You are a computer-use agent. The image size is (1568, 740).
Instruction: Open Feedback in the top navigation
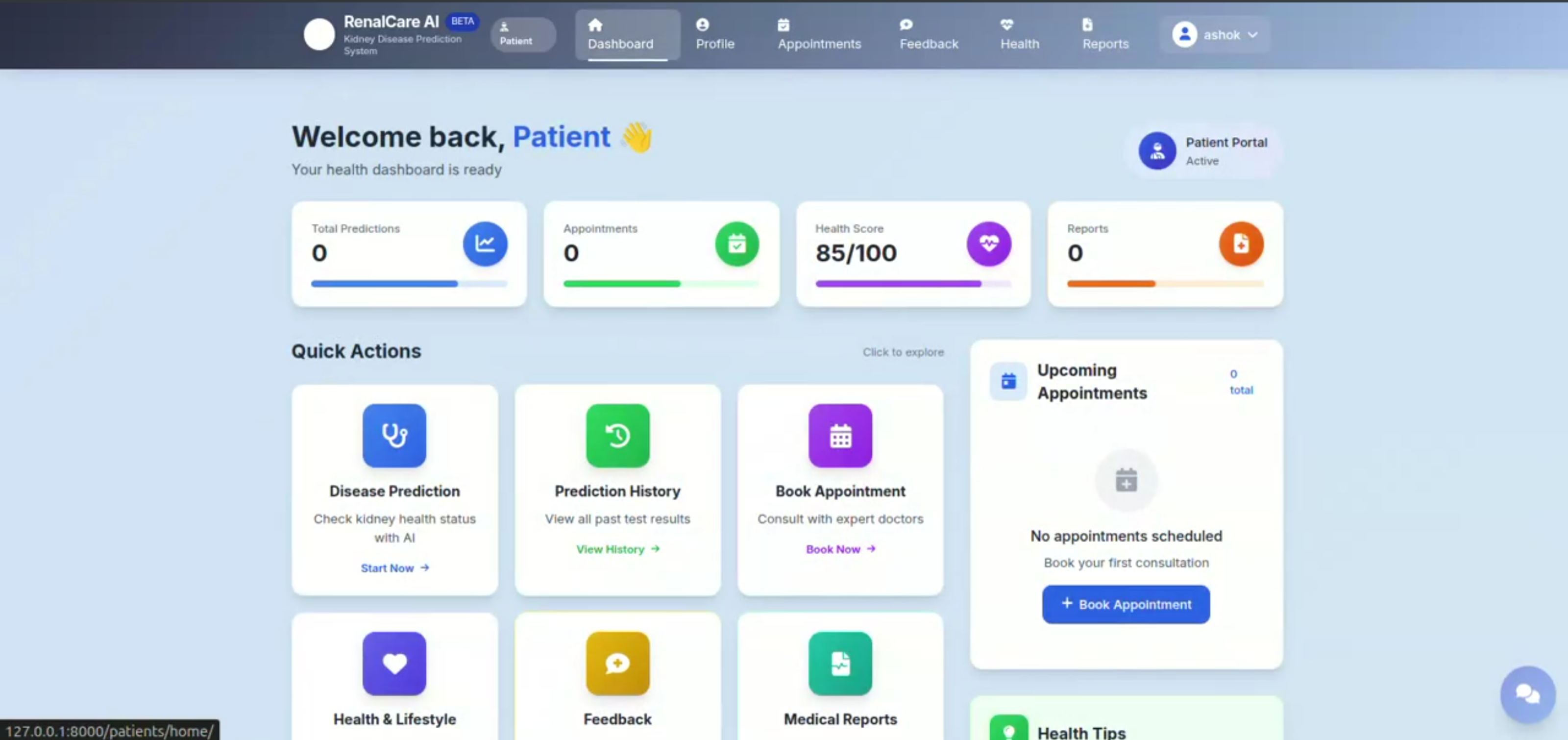(x=929, y=34)
